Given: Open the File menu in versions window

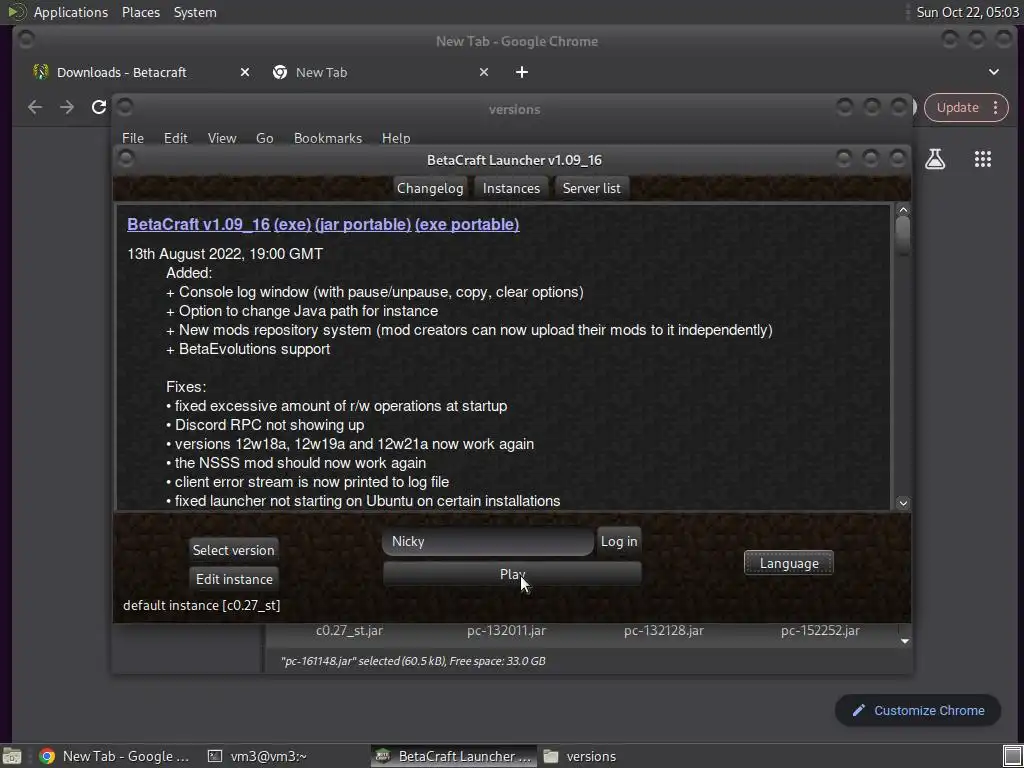Looking at the screenshot, I should click(x=133, y=138).
